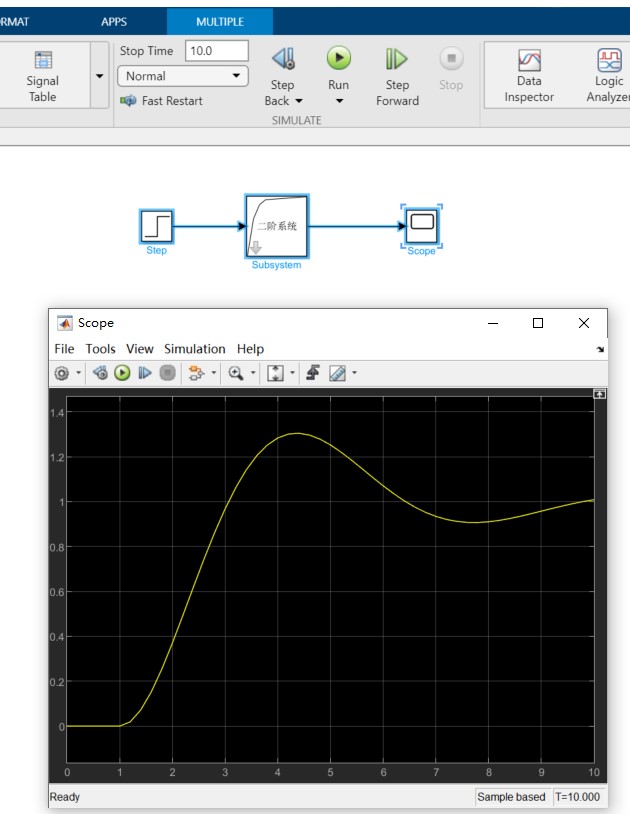Click the Run icon in Scope toolbar

tap(122, 373)
